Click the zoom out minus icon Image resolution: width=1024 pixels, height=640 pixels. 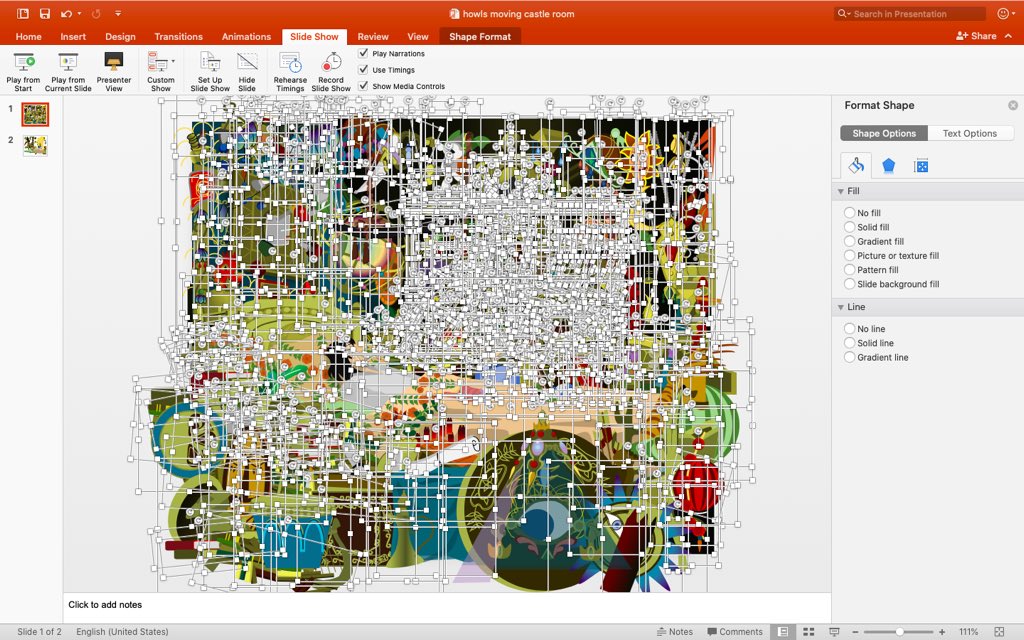855,632
